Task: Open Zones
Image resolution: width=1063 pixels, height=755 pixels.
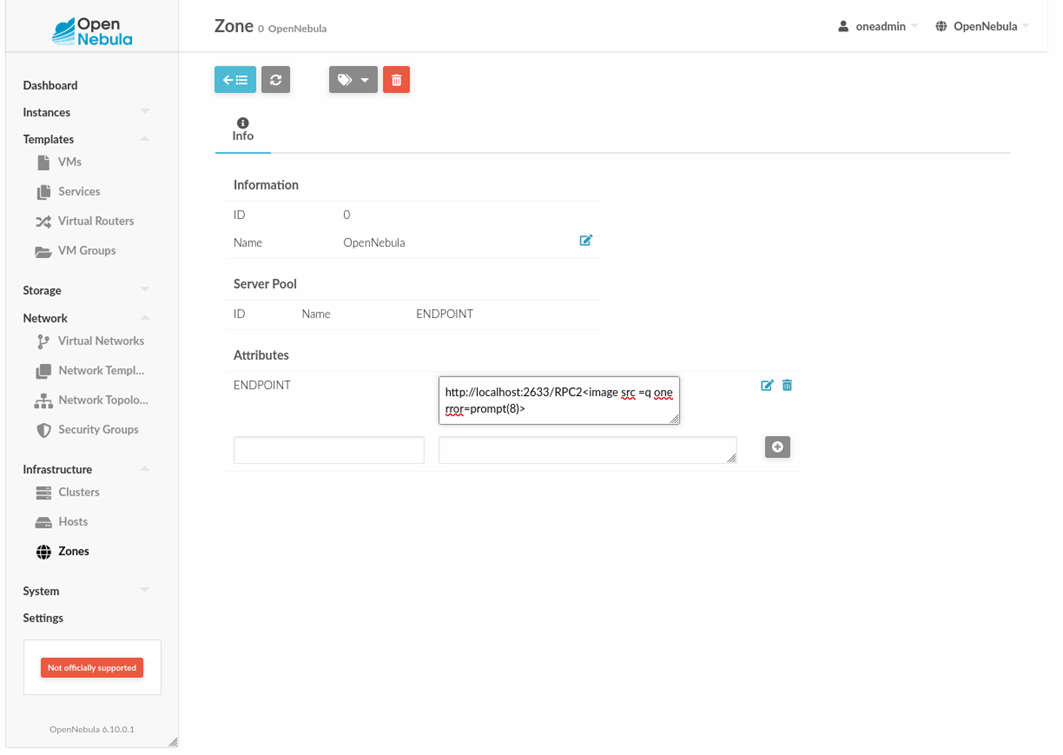Action: coord(74,551)
